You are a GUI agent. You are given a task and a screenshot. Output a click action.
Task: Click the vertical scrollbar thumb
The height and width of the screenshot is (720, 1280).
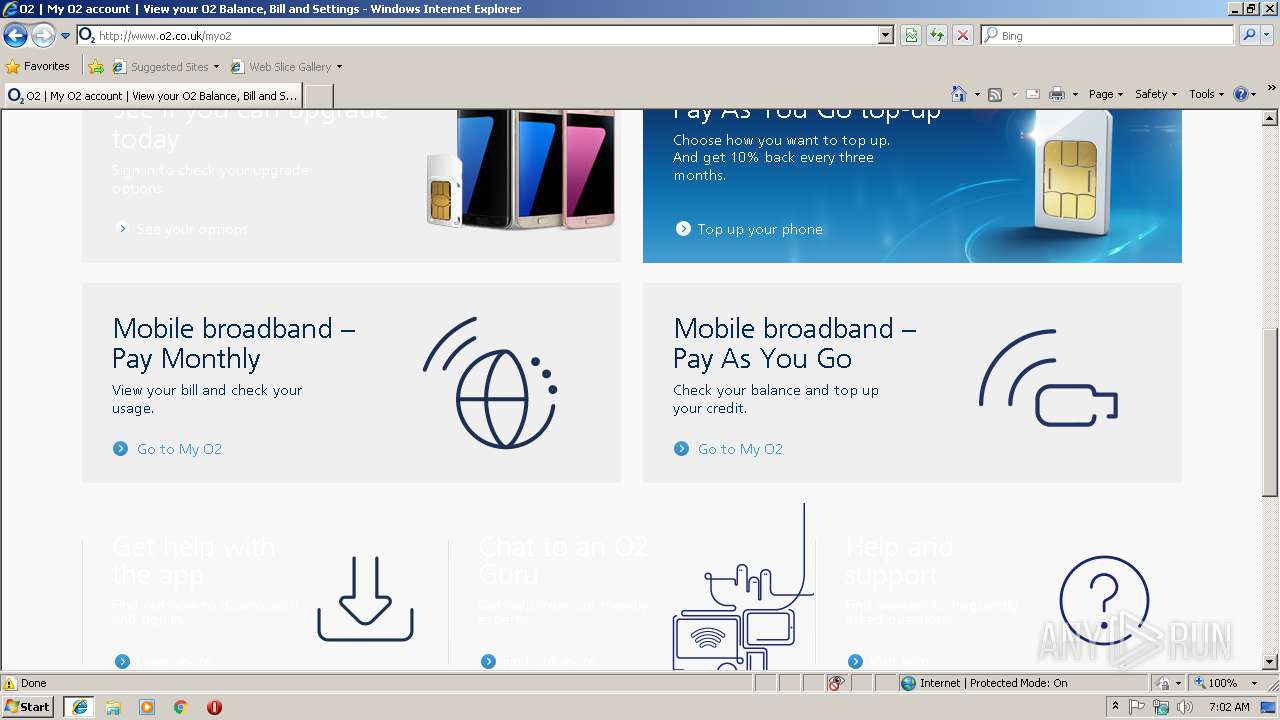[x=1270, y=412]
